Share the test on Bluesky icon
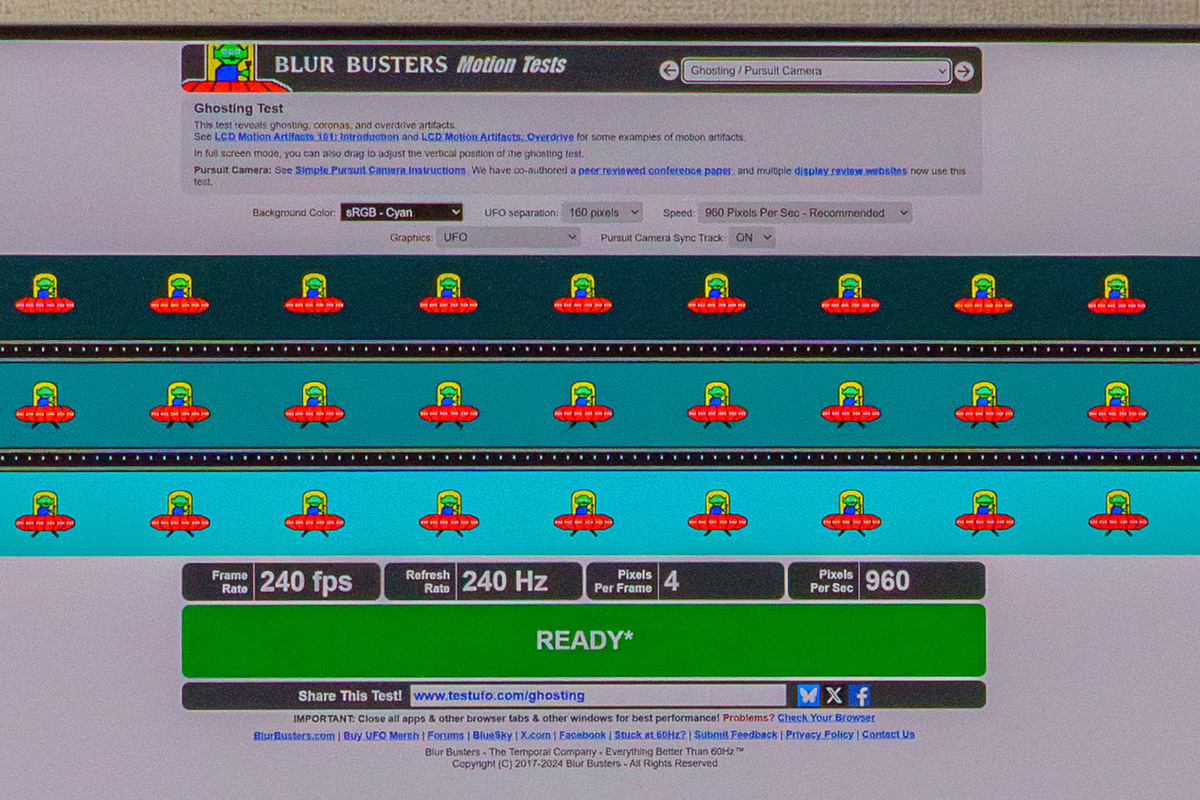 pos(808,695)
